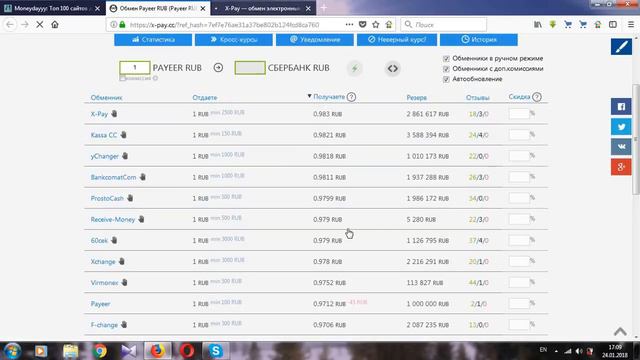Click the page vertical scrollbar
Screen dimensions: 640x360
tap(636, 139)
